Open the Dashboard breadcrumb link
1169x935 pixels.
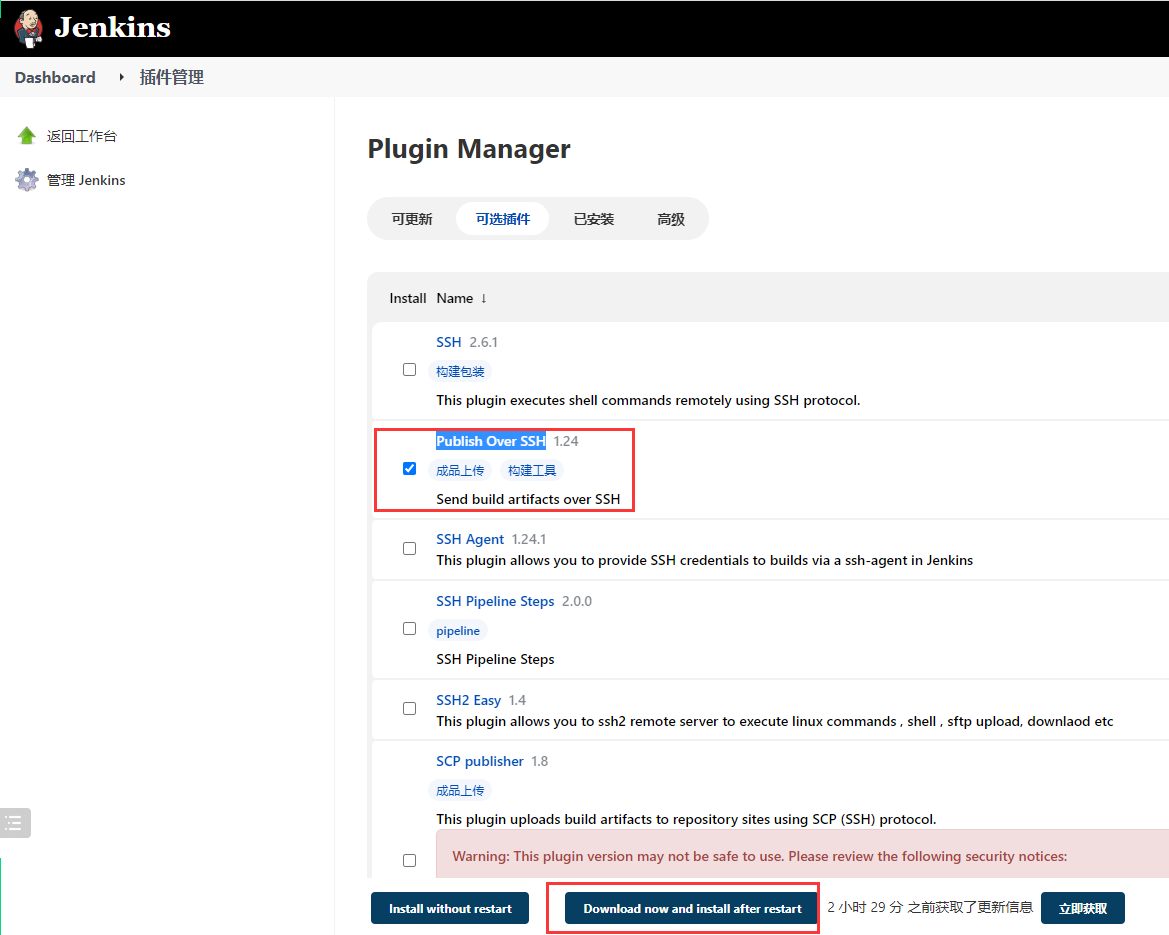[x=55, y=78]
